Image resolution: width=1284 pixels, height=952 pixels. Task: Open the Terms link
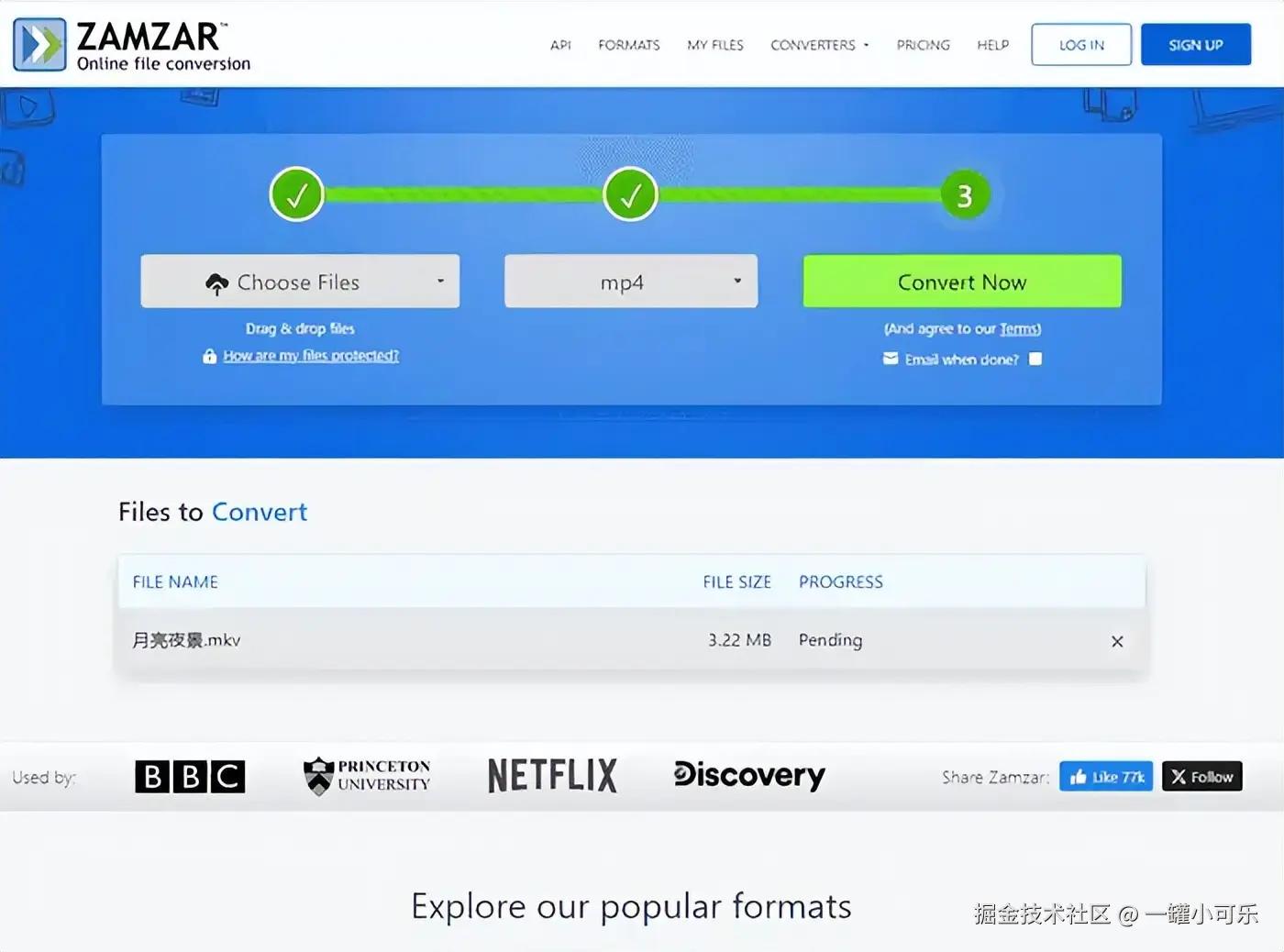tap(1019, 329)
